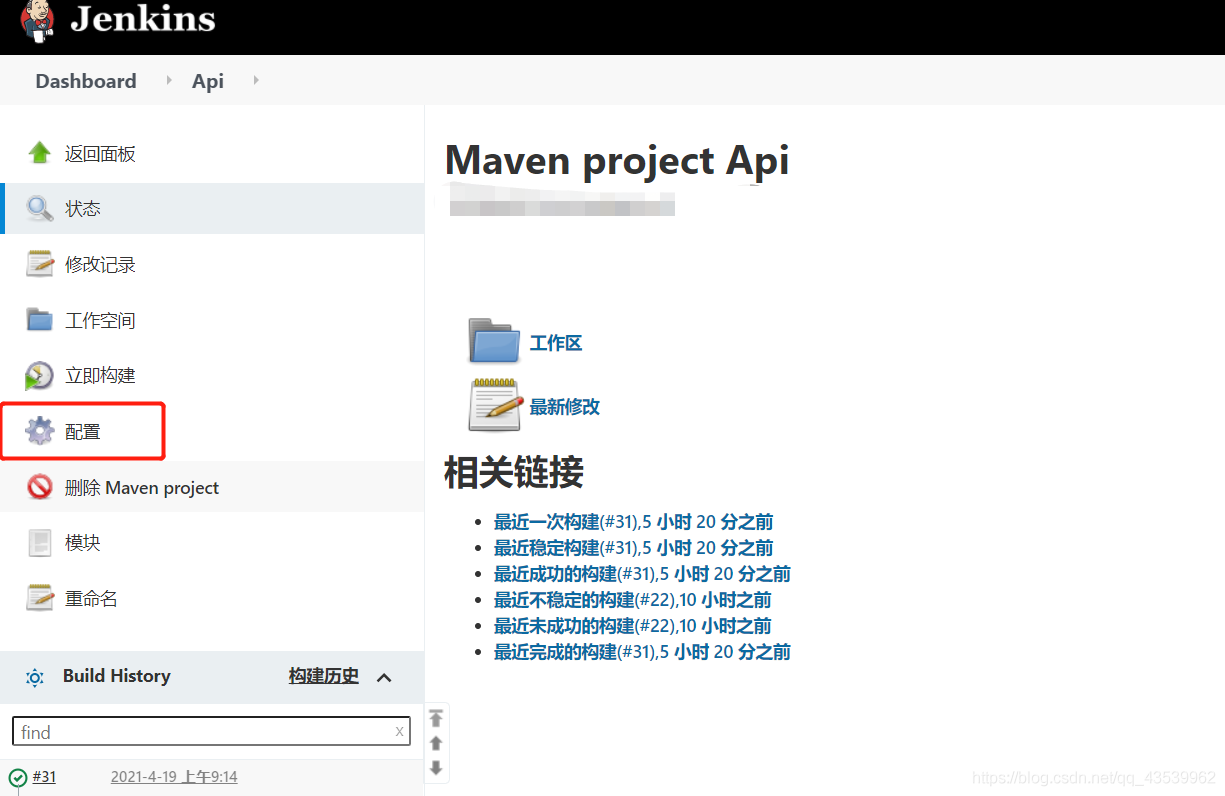Open the Dashboard breadcrumb dropdown arrow

pos(168,80)
